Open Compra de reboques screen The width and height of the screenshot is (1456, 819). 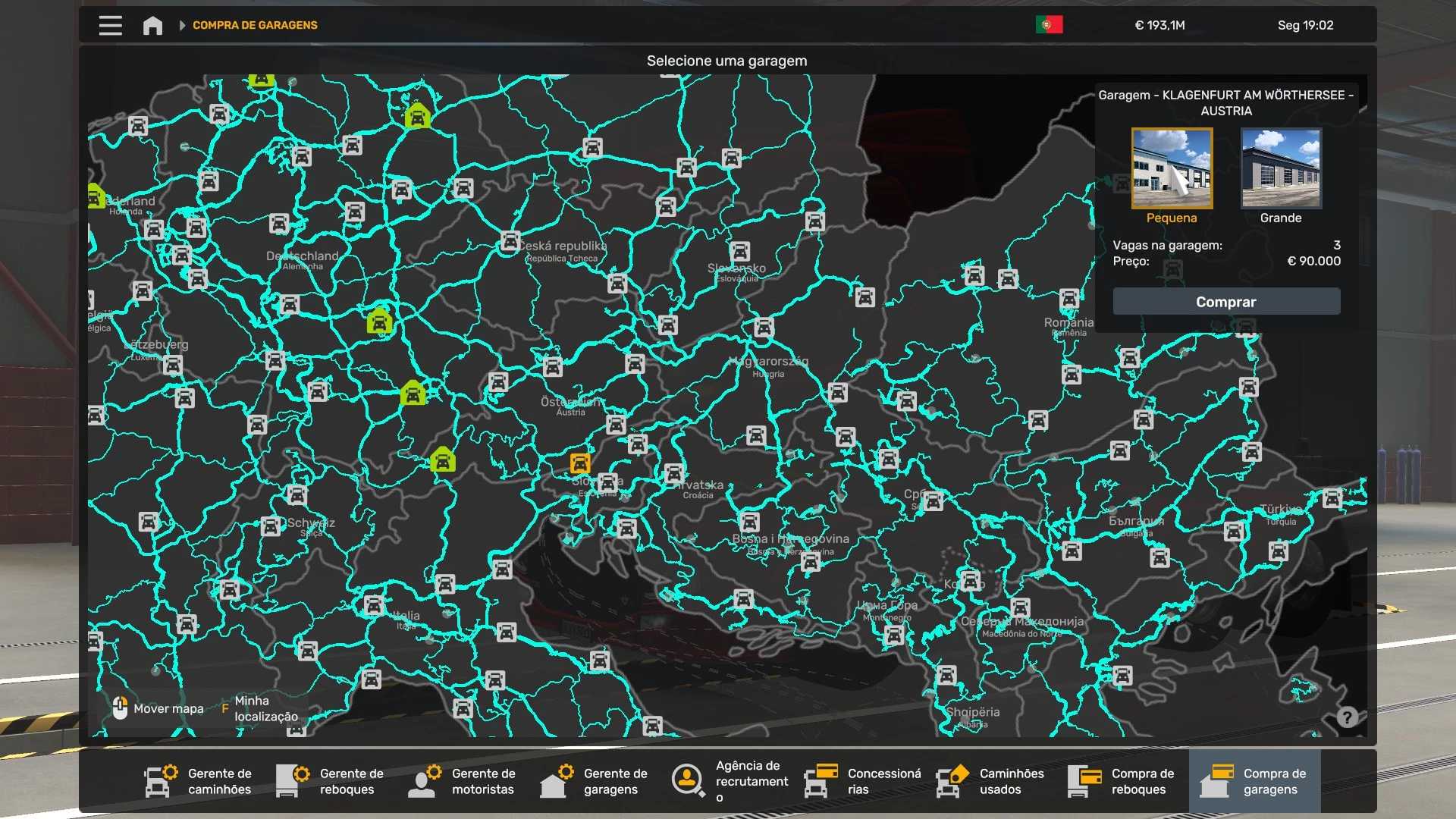tap(1122, 781)
